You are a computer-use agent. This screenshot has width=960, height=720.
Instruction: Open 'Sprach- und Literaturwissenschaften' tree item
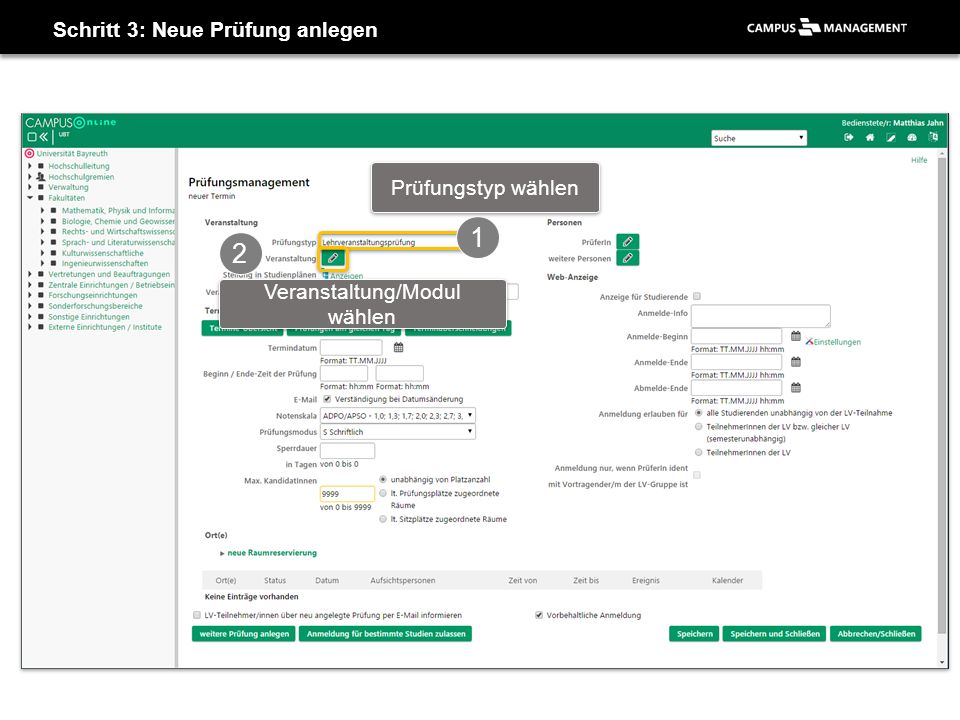[118, 242]
